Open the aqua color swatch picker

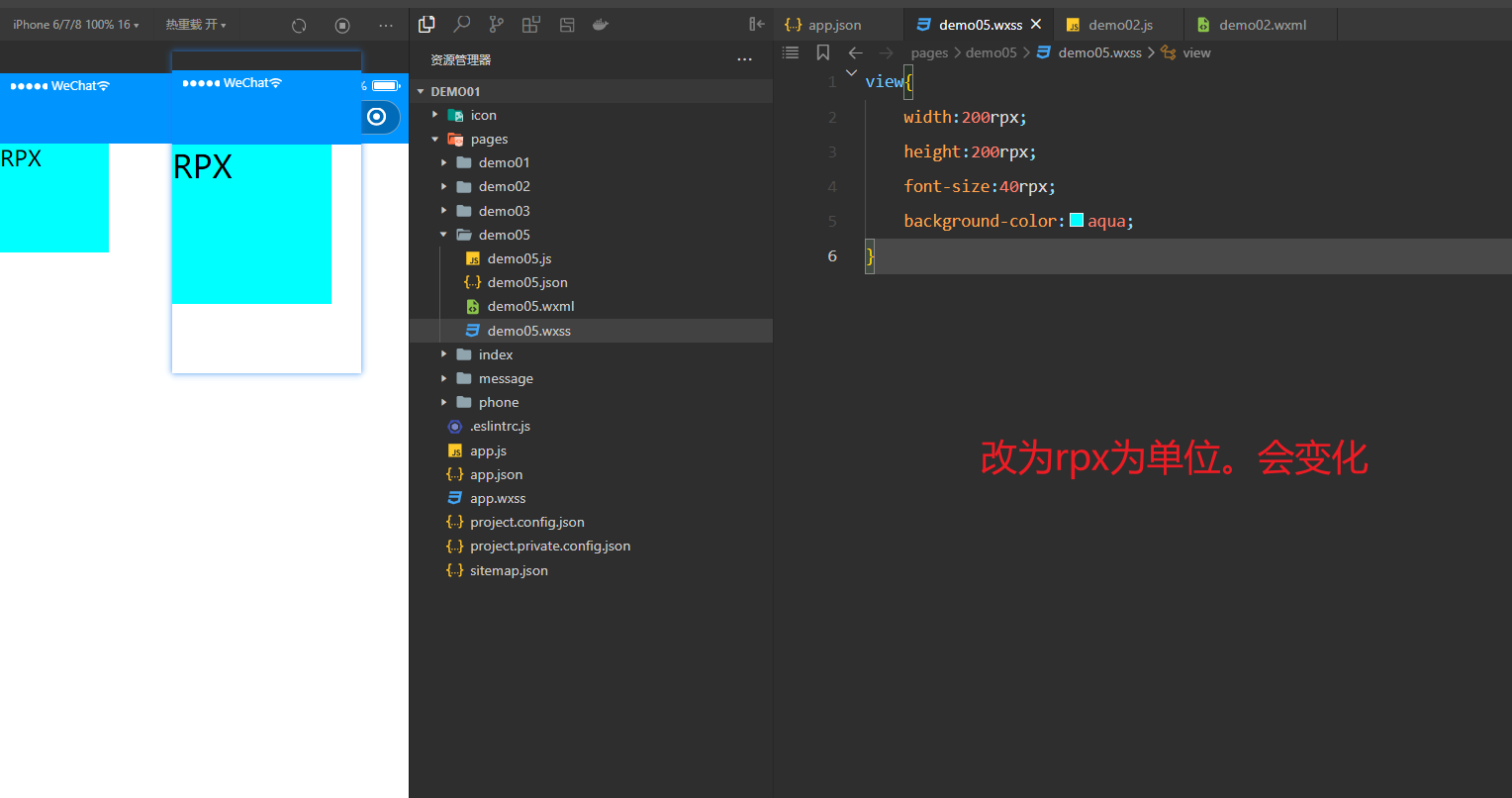tap(1077, 220)
